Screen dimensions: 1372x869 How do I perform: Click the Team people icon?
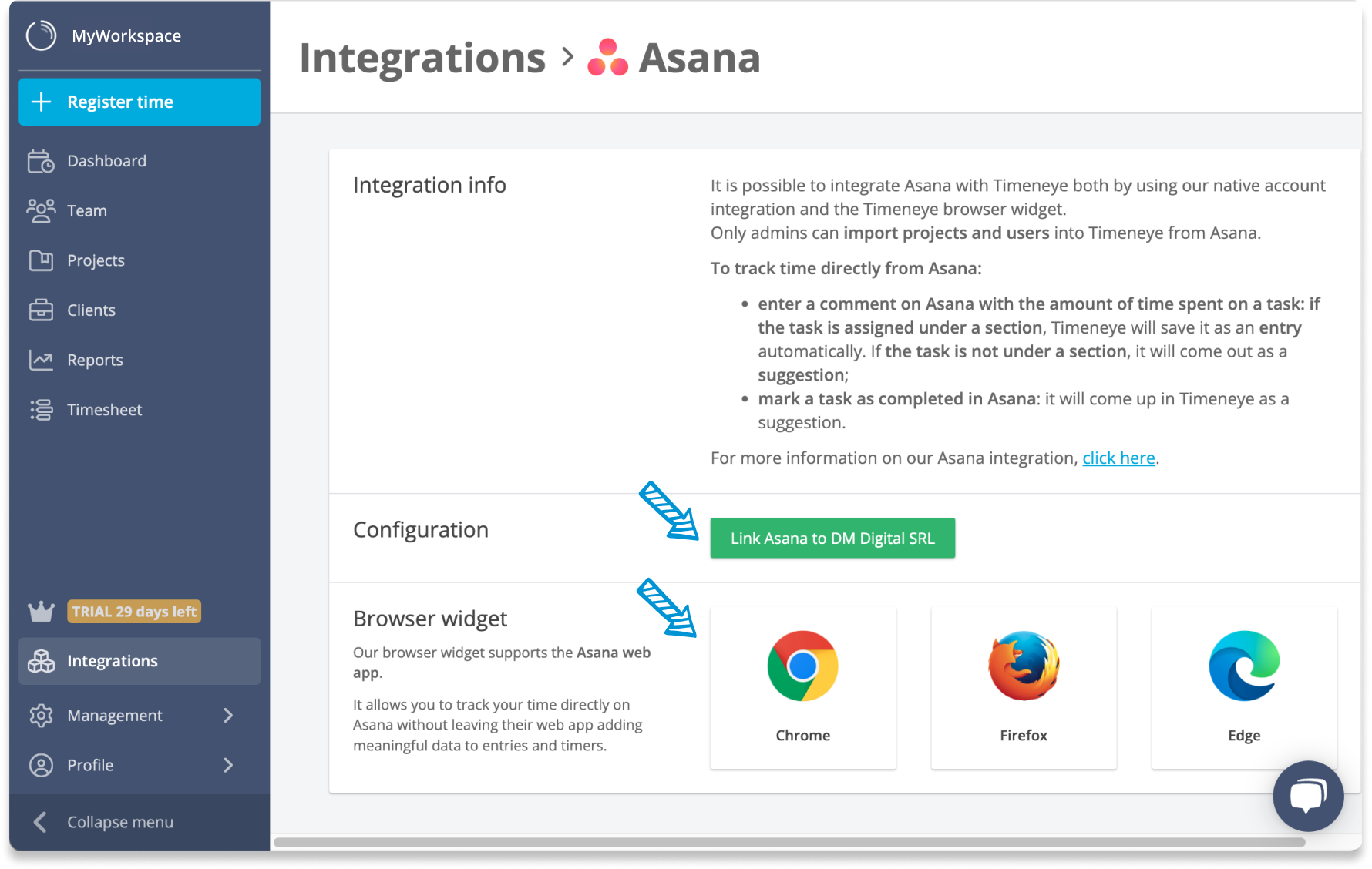[x=41, y=210]
